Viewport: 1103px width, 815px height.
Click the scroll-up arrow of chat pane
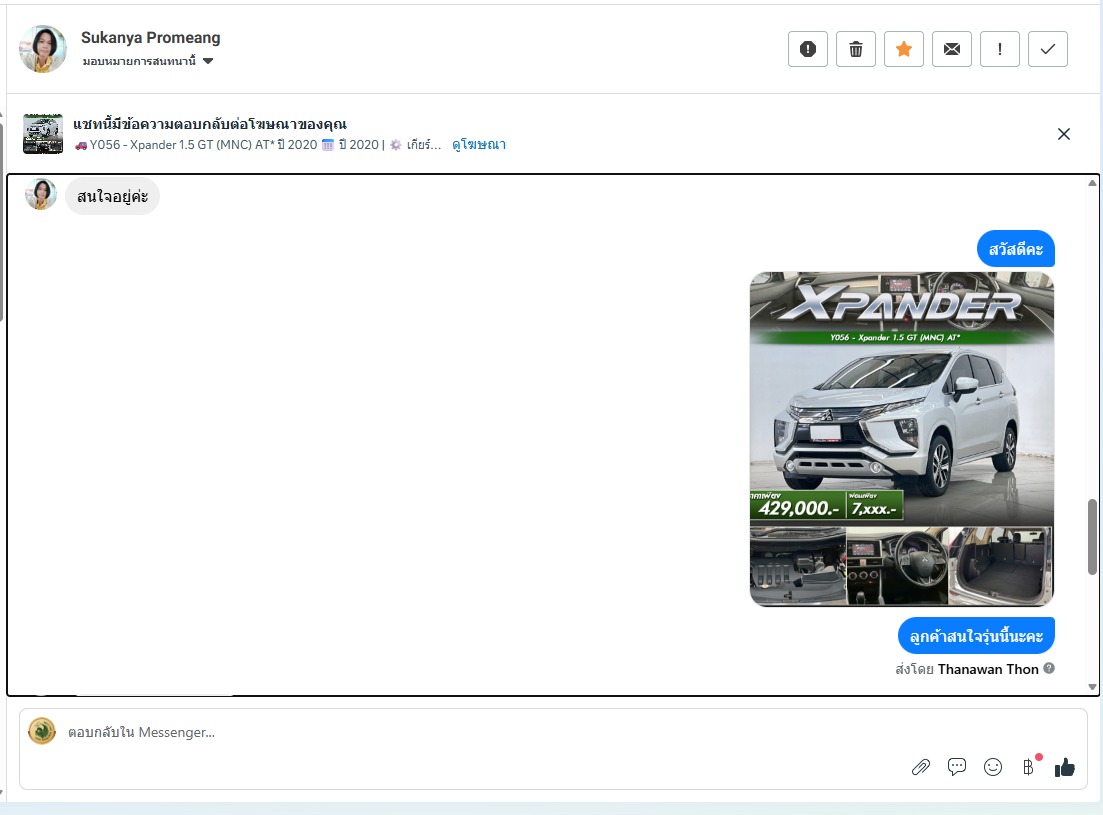click(x=1092, y=183)
